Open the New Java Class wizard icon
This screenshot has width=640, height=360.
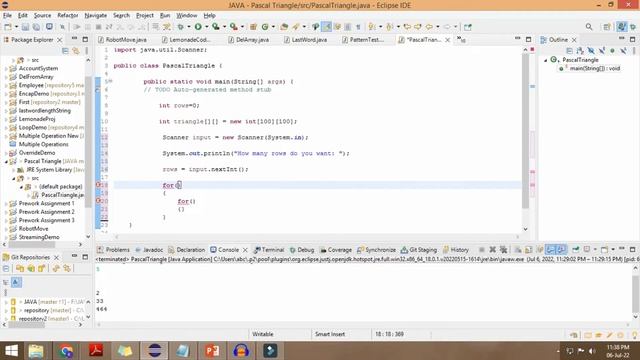[x=264, y=27]
